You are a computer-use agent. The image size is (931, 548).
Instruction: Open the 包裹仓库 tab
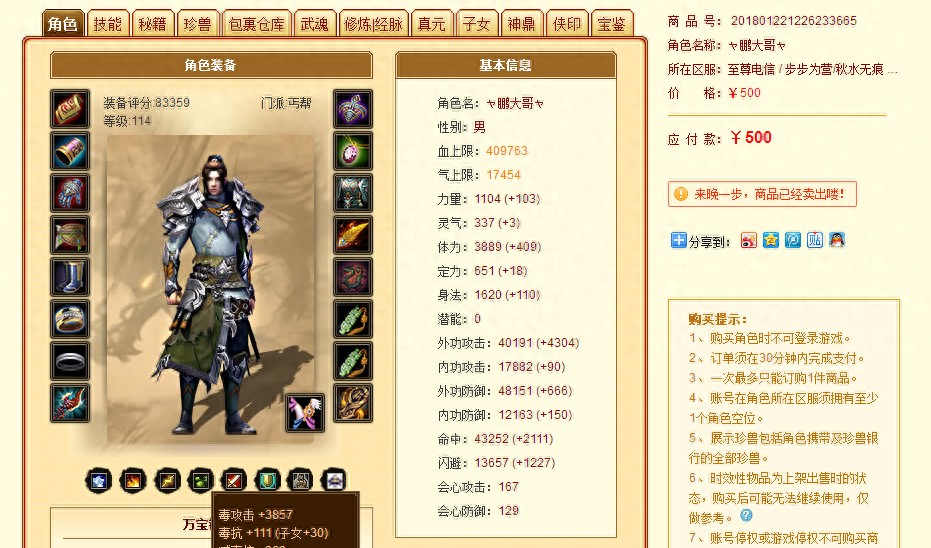click(257, 24)
